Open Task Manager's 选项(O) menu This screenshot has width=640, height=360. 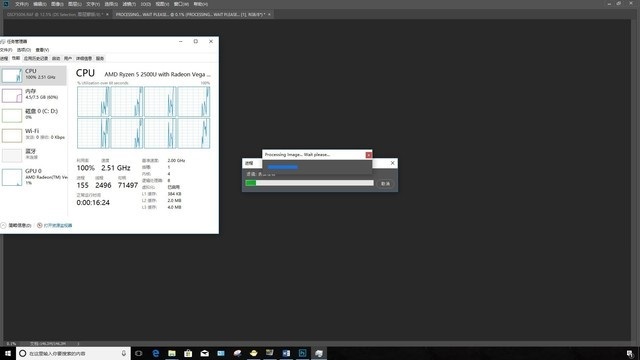click(x=24, y=50)
